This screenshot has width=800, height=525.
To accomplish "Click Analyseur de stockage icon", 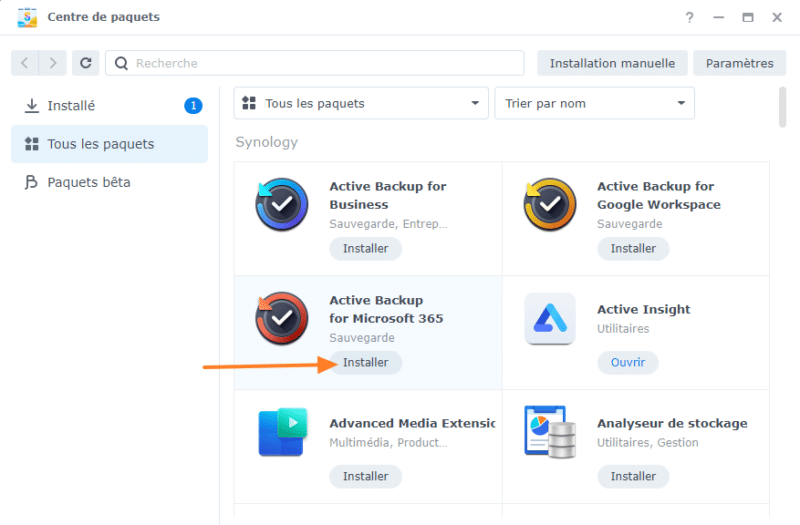I will point(550,432).
